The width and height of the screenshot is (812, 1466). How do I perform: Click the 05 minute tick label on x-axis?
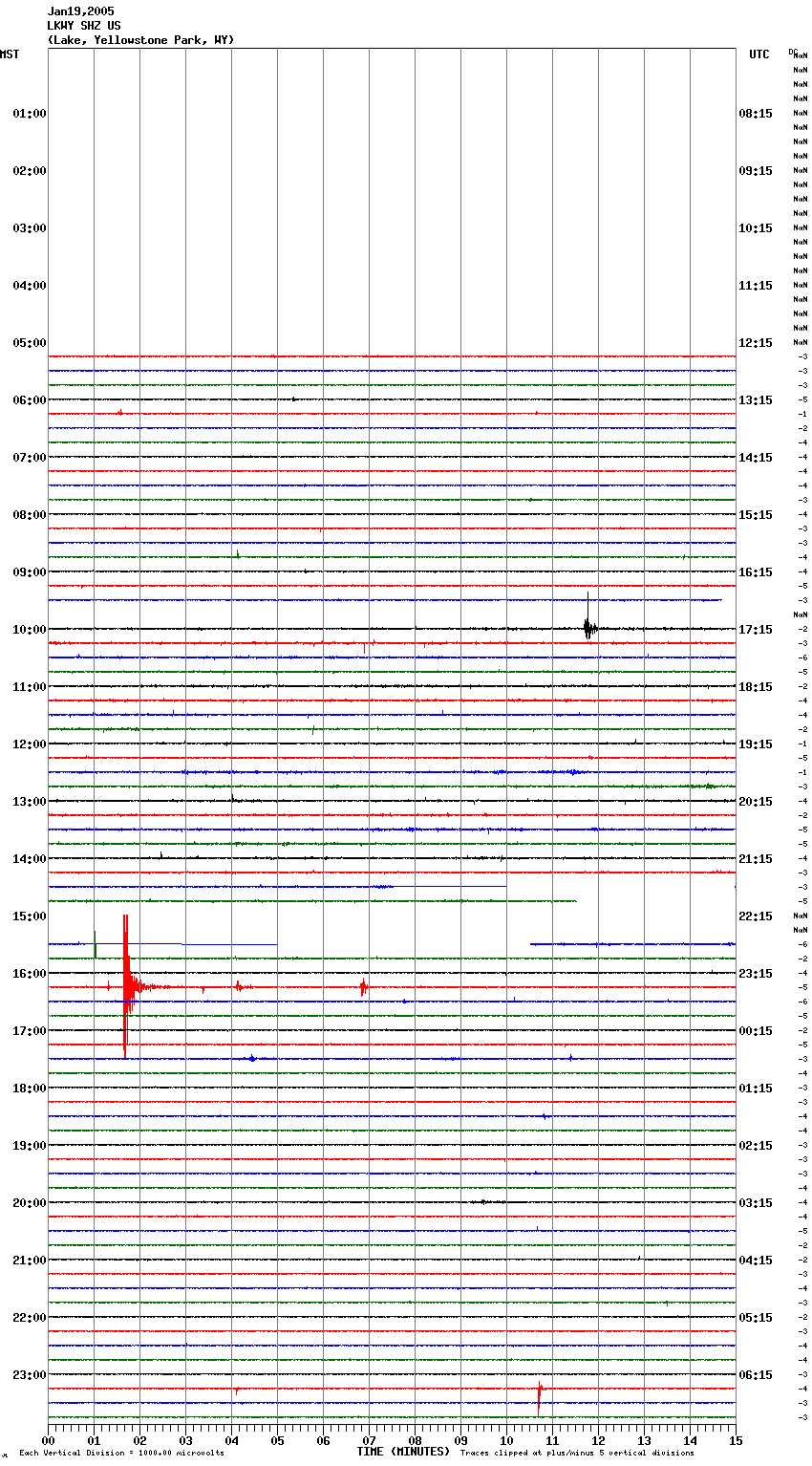pos(277,1441)
